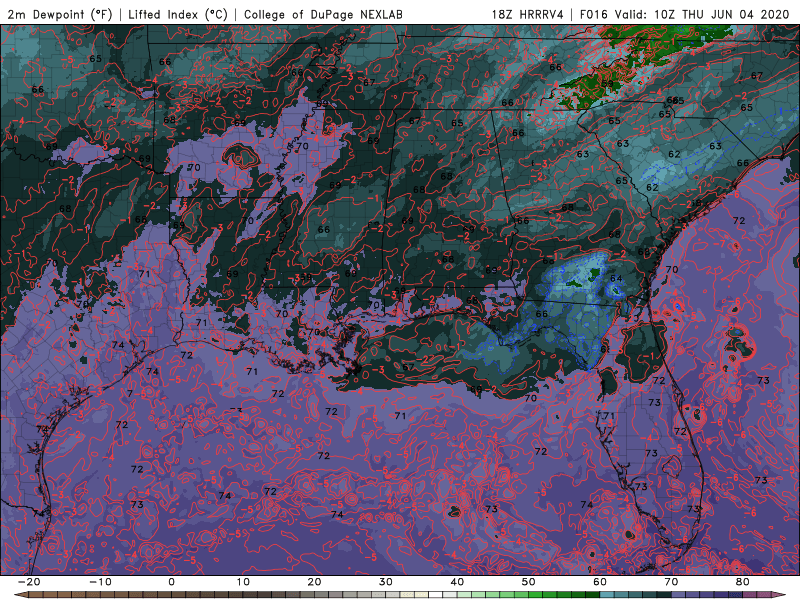The width and height of the screenshot is (800, 600).
Task: Click the "2m Dewpoint (°F)" title text
Action: pos(59,14)
